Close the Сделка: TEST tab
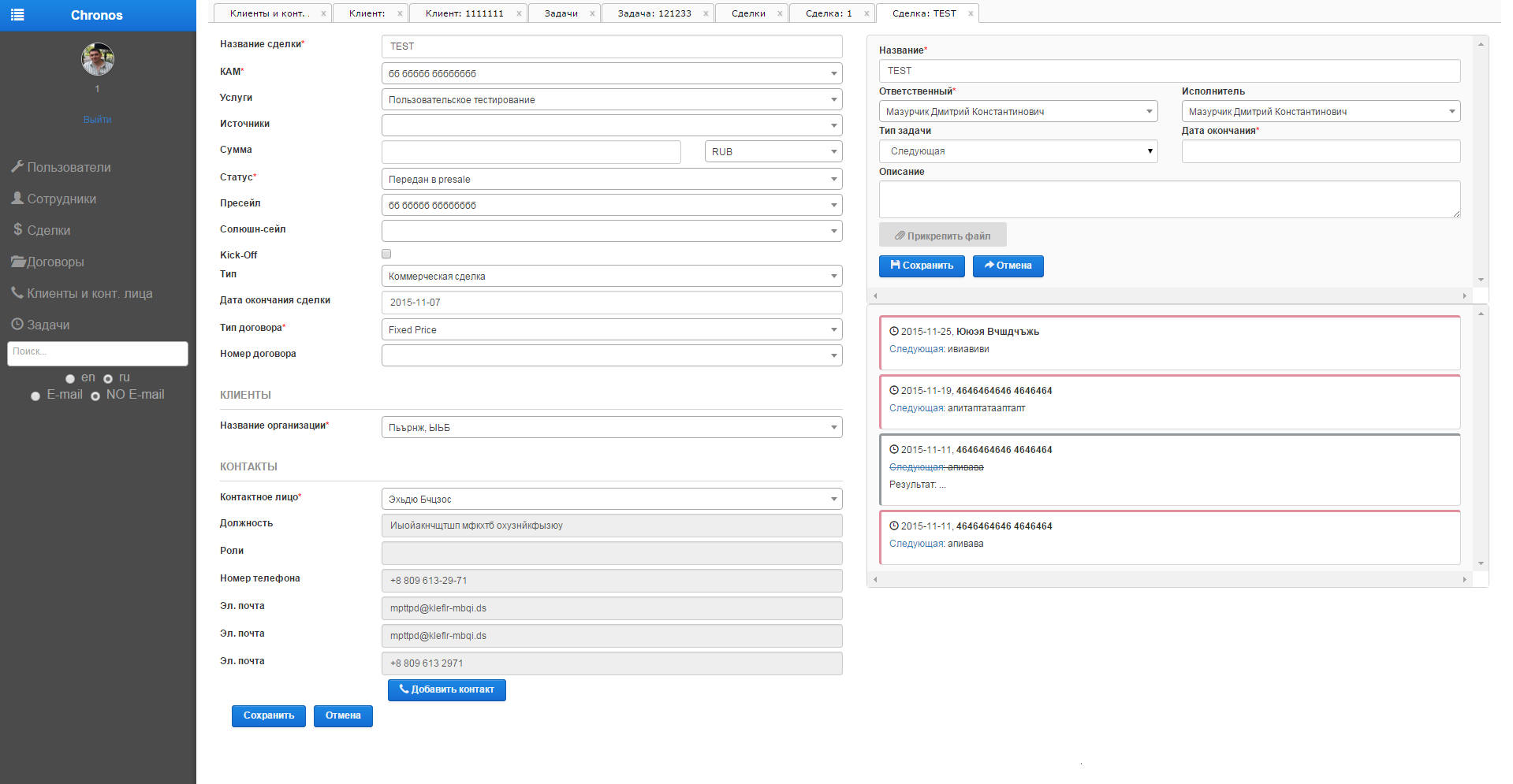Image resolution: width=1513 pixels, height=784 pixels. tap(971, 13)
